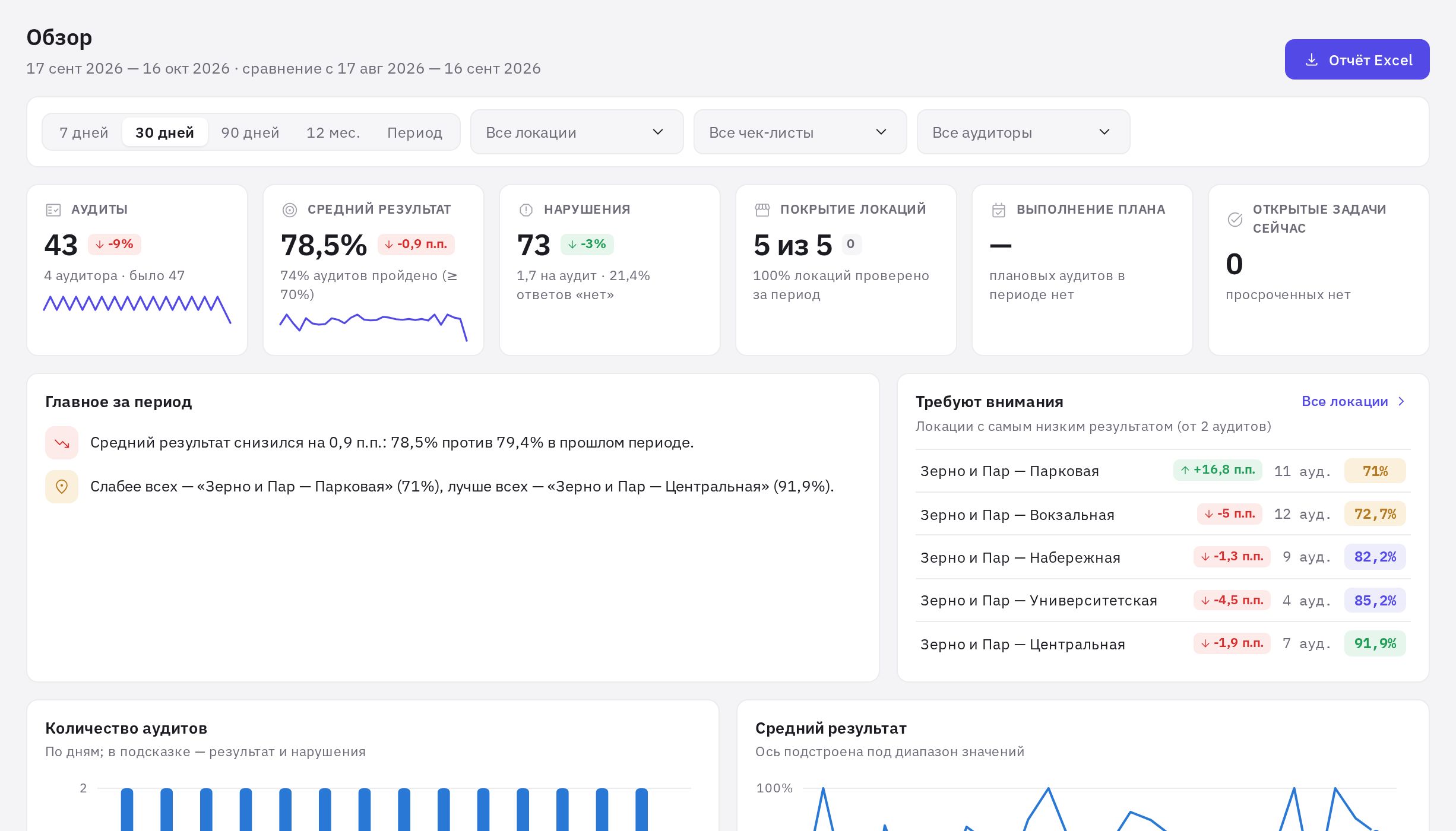The height and width of the screenshot is (831, 1456).
Task: Click the sparkline in Средний результат card
Action: pos(374,326)
